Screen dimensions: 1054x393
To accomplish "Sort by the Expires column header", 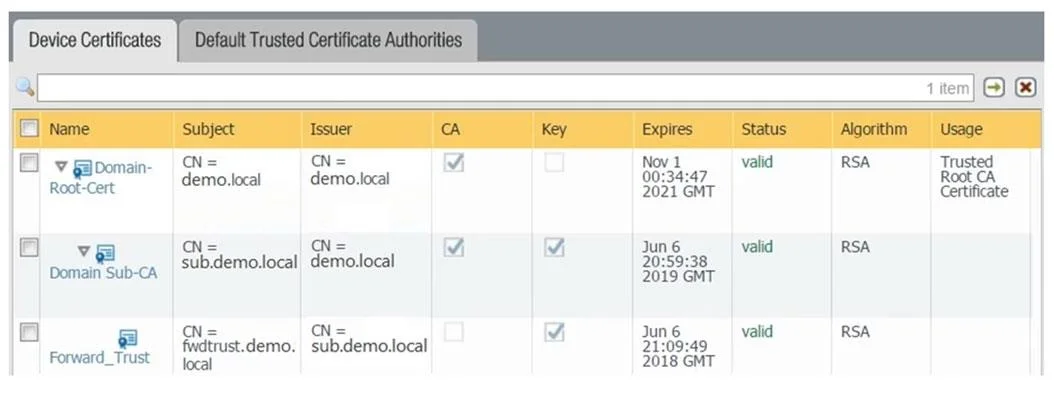I will pyautogui.click(x=667, y=129).
